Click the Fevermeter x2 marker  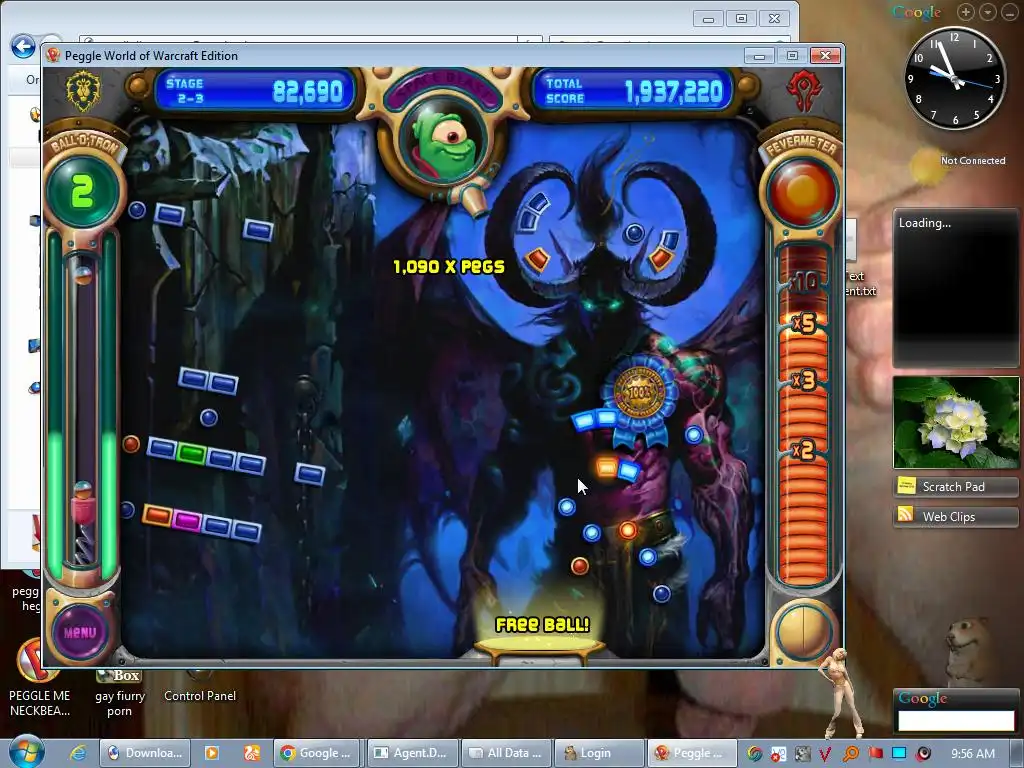pyautogui.click(x=804, y=450)
